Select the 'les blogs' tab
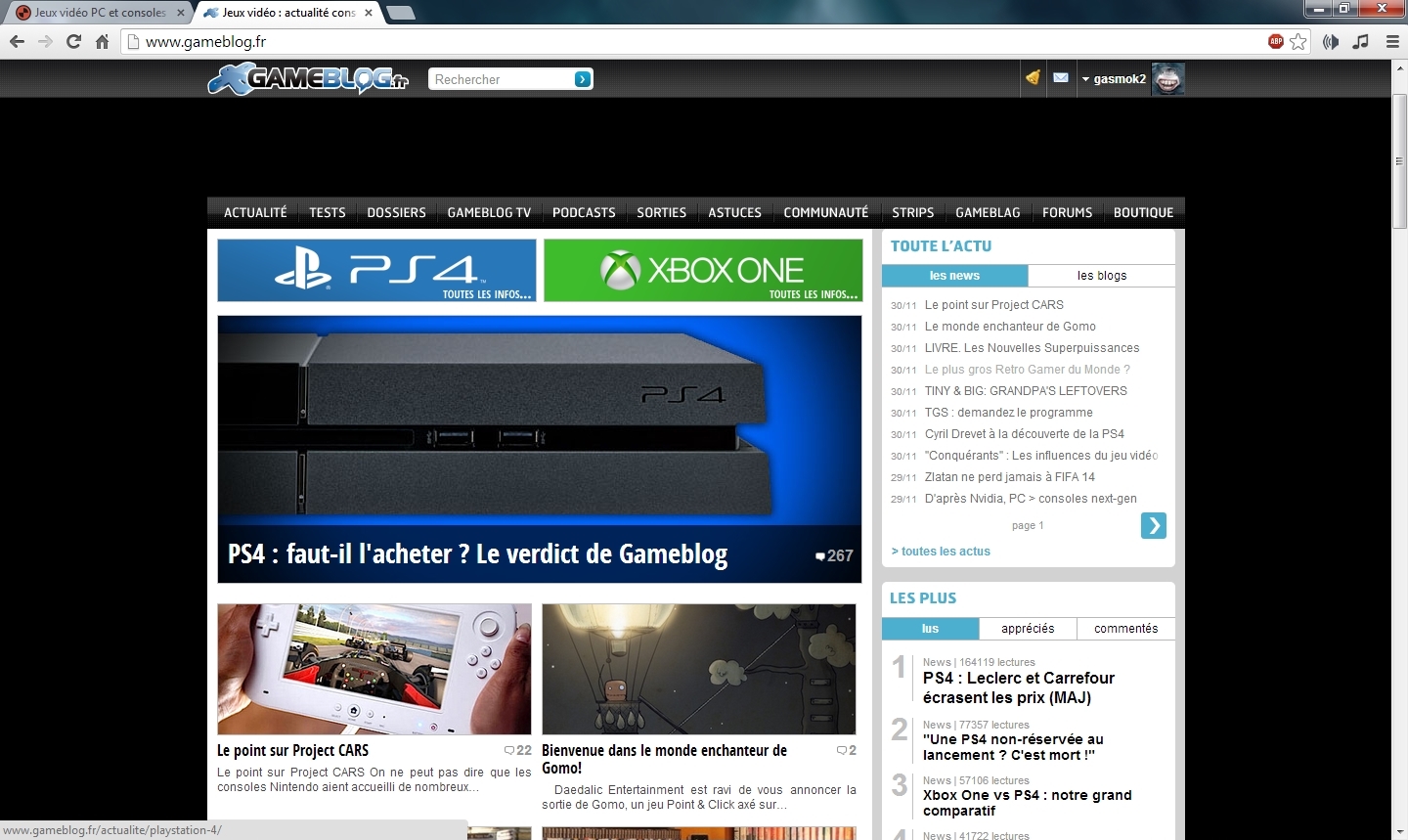The width and height of the screenshot is (1408, 840). (x=1102, y=276)
